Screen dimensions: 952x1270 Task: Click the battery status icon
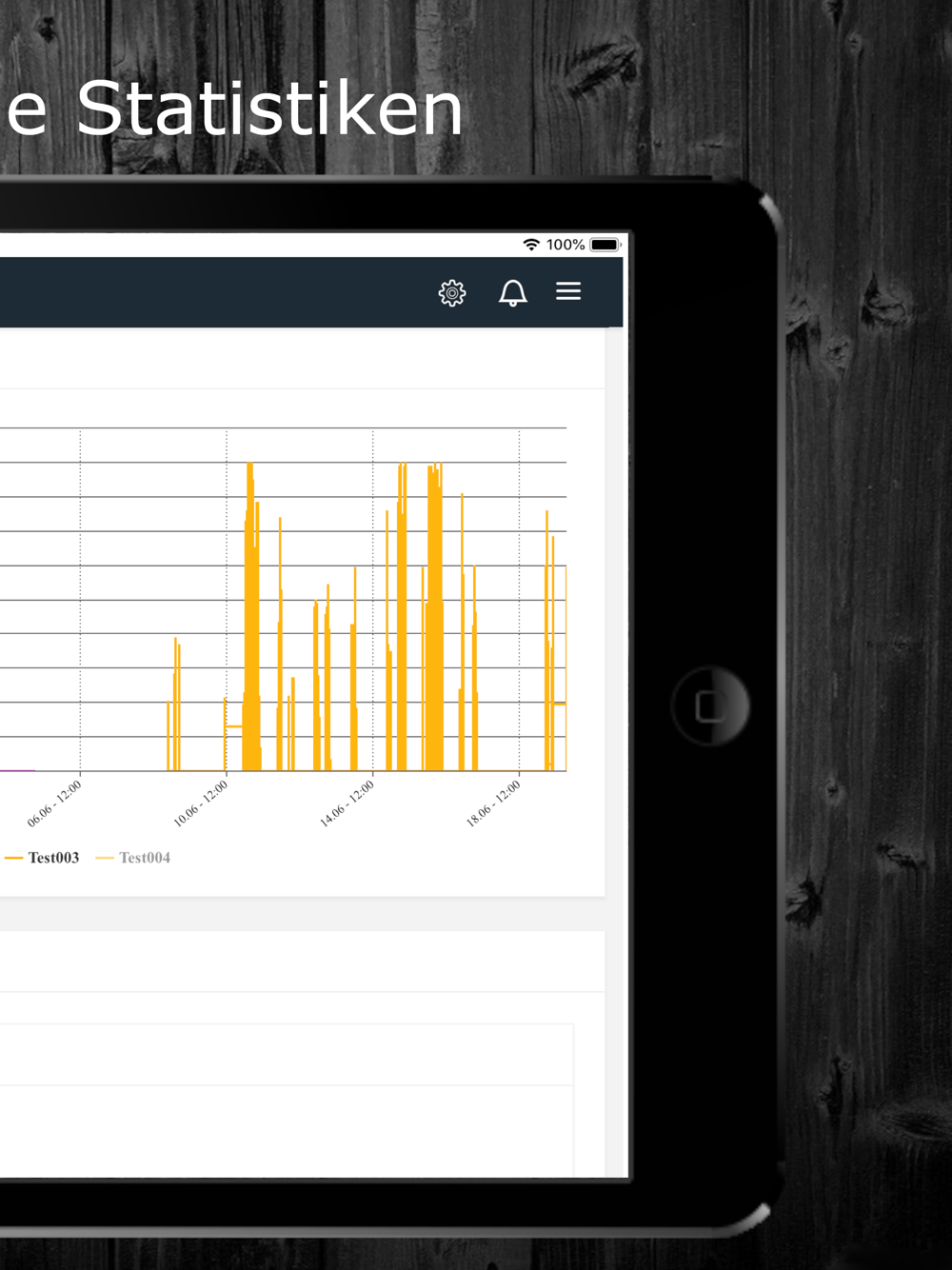(x=605, y=245)
